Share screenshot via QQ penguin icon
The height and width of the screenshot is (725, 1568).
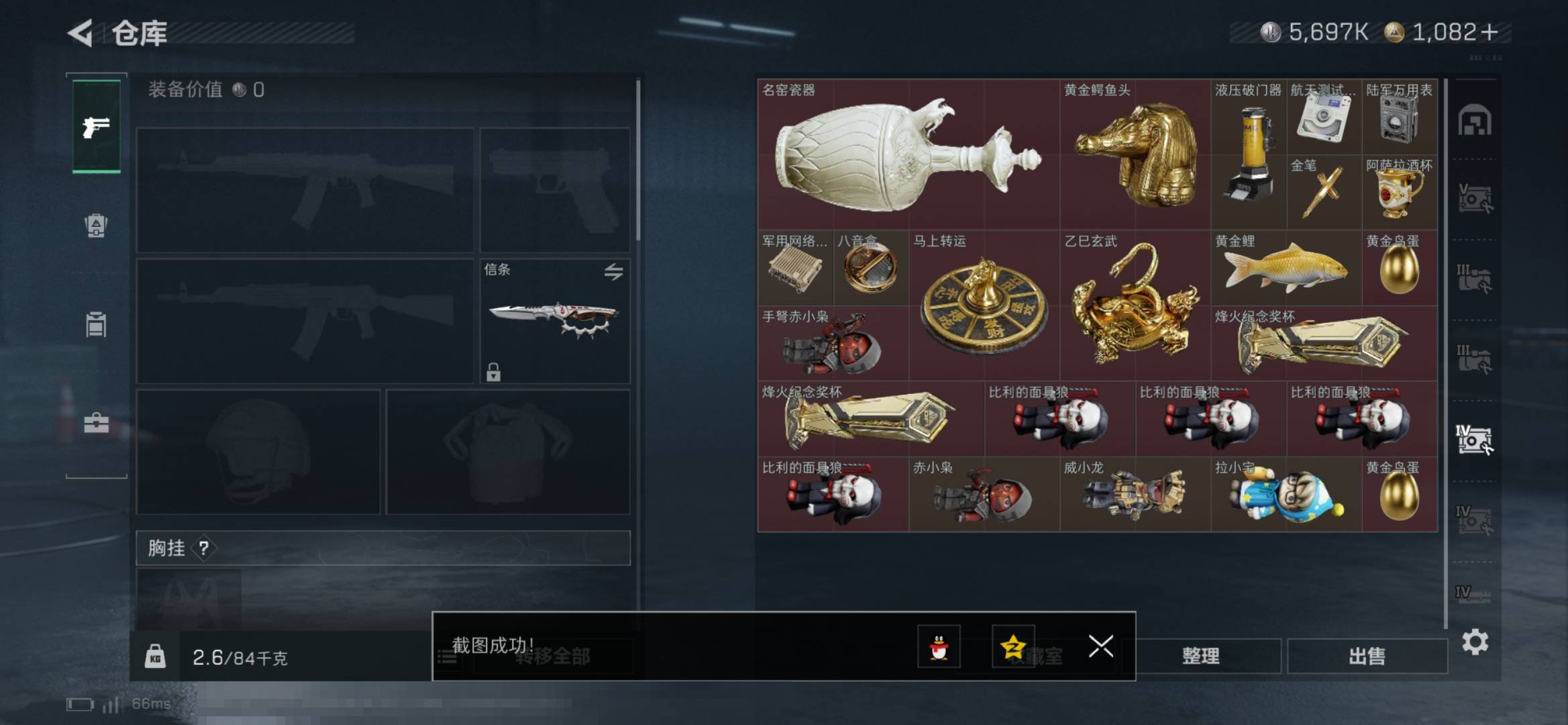[939, 647]
